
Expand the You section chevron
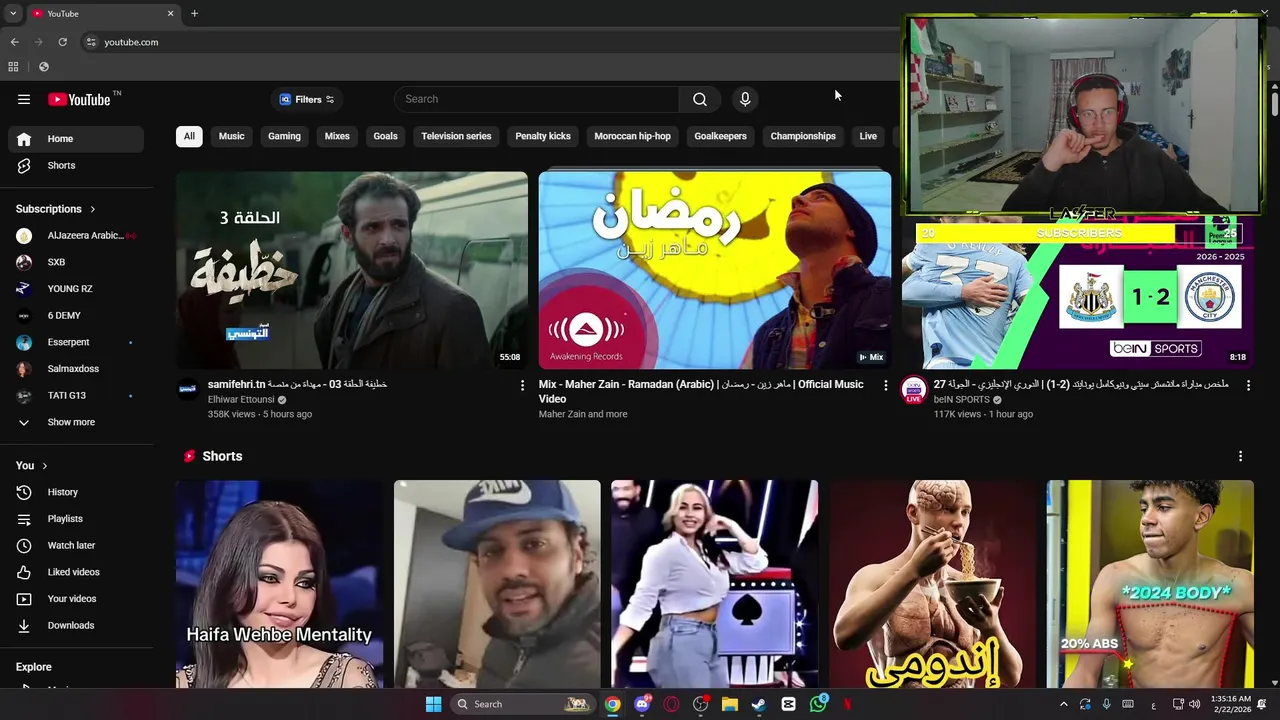pos(45,466)
